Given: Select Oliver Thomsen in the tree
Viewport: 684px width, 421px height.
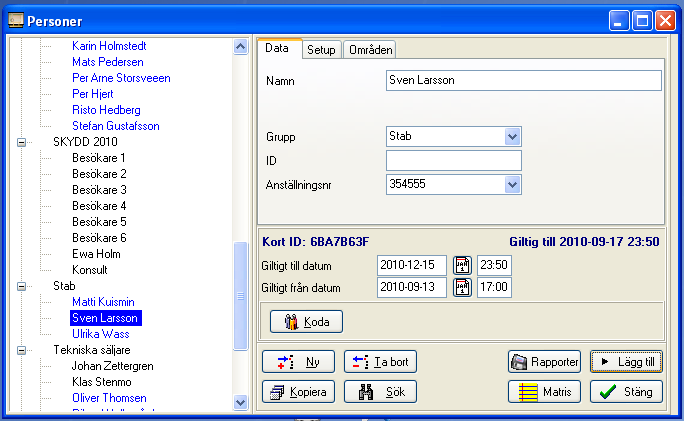Looking at the screenshot, I should (109, 398).
